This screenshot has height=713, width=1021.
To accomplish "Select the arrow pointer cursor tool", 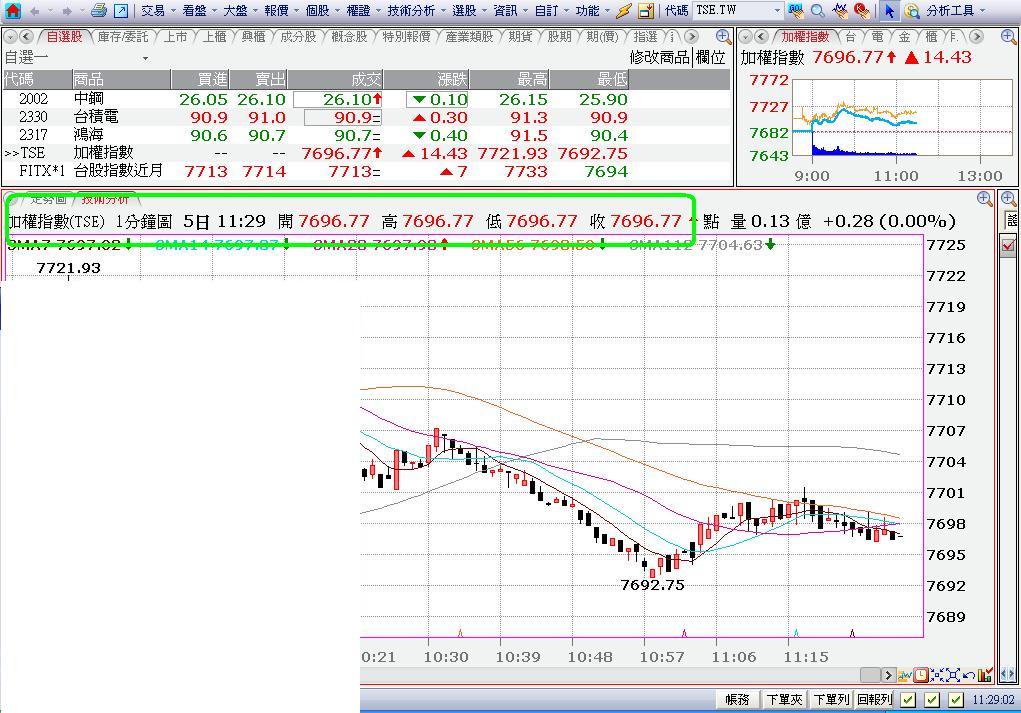I will [x=889, y=10].
